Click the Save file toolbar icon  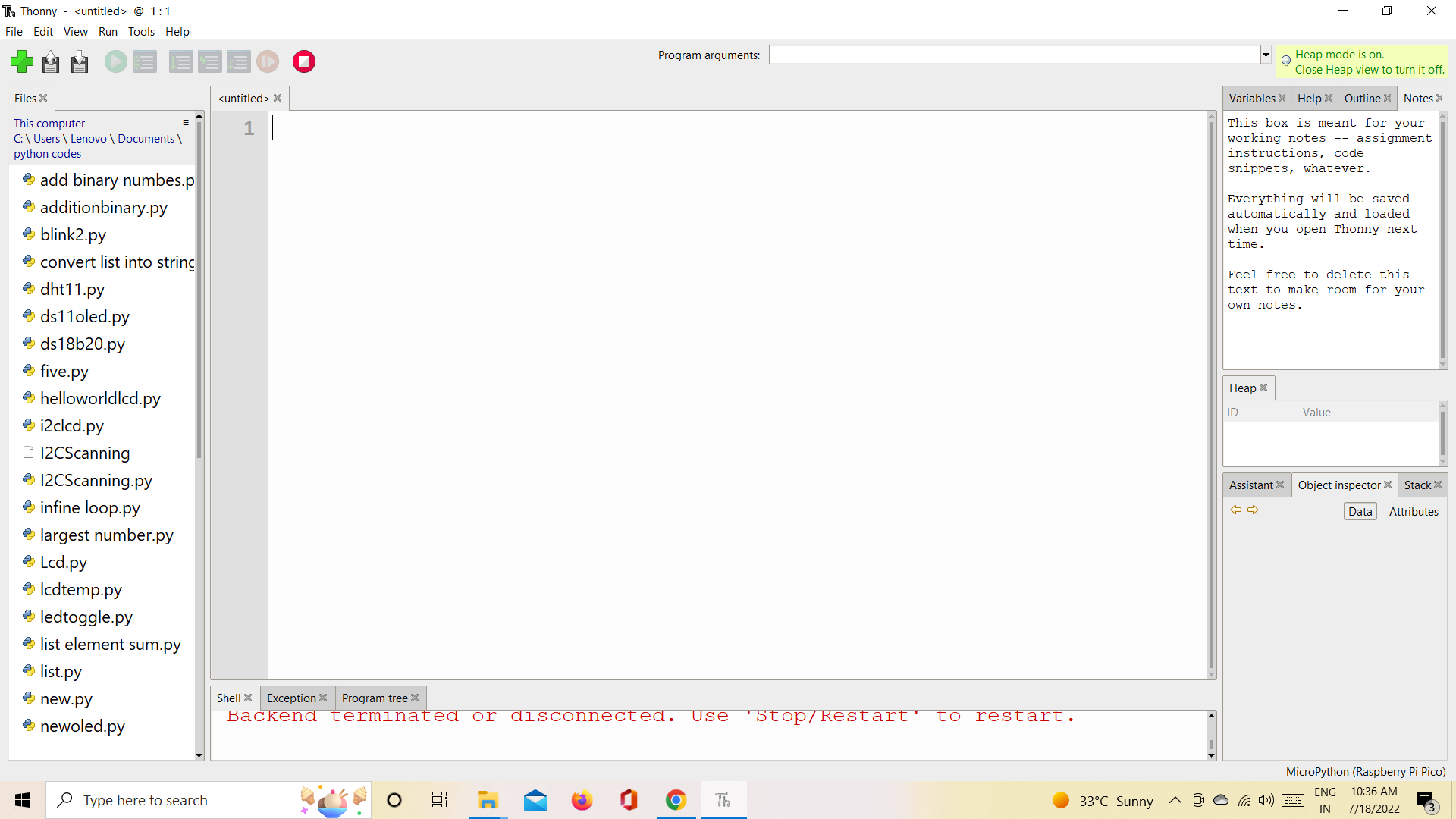[x=80, y=61]
